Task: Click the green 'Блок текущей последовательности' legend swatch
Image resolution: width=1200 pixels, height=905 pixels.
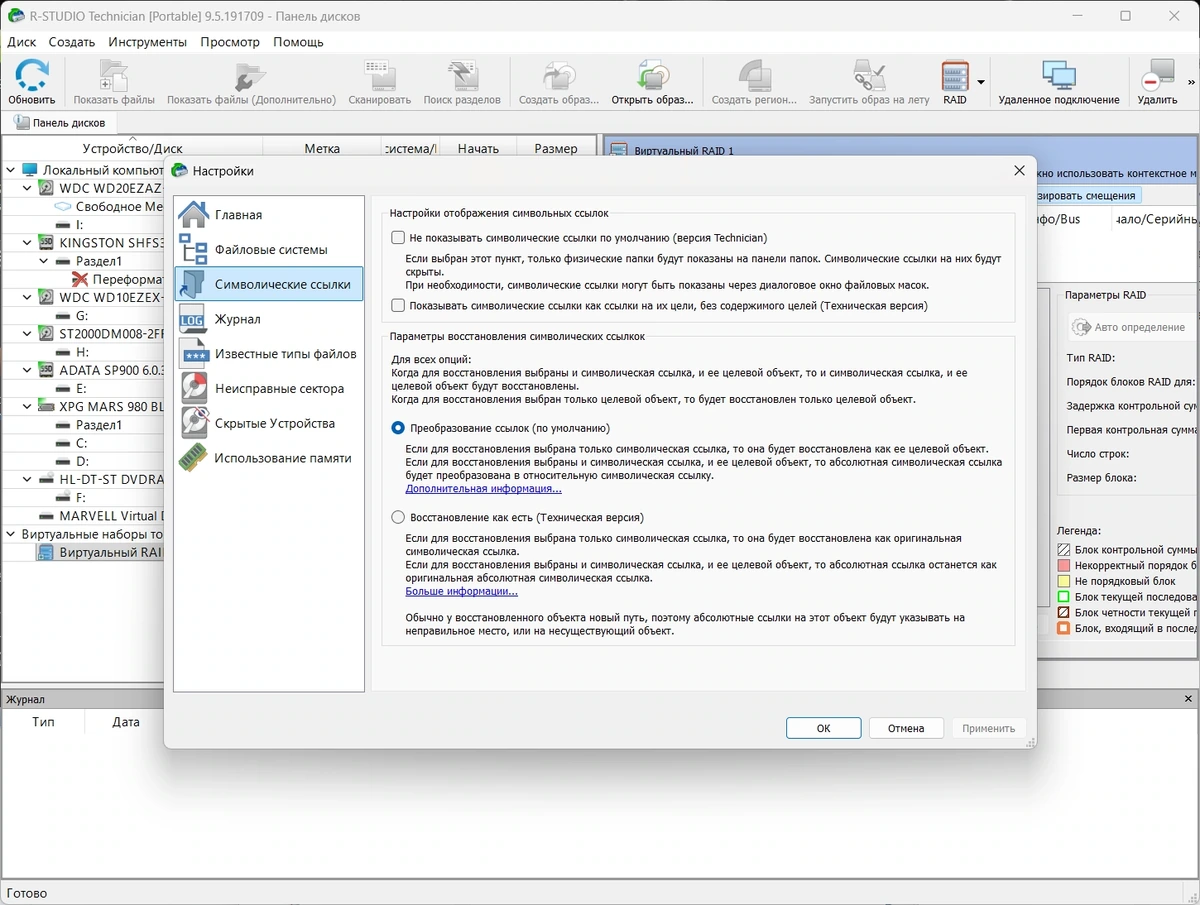Action: (x=1064, y=597)
